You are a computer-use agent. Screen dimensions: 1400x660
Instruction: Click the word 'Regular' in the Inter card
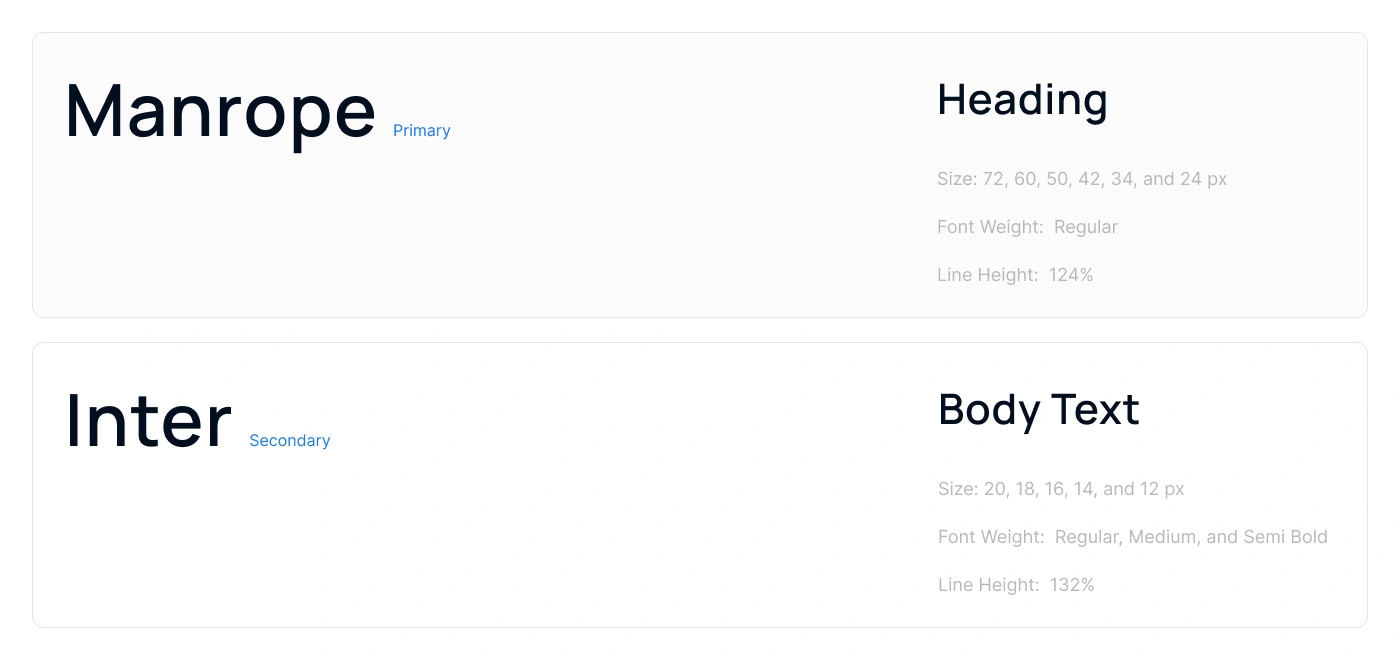(x=1088, y=538)
